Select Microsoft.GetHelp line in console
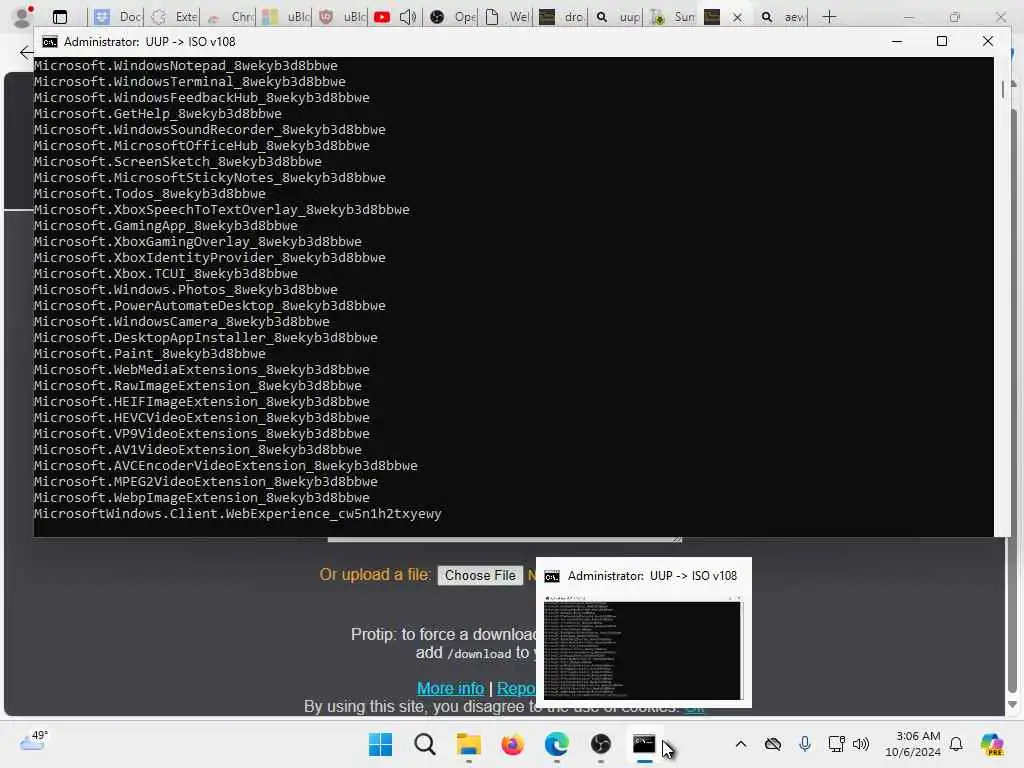 pos(157,114)
